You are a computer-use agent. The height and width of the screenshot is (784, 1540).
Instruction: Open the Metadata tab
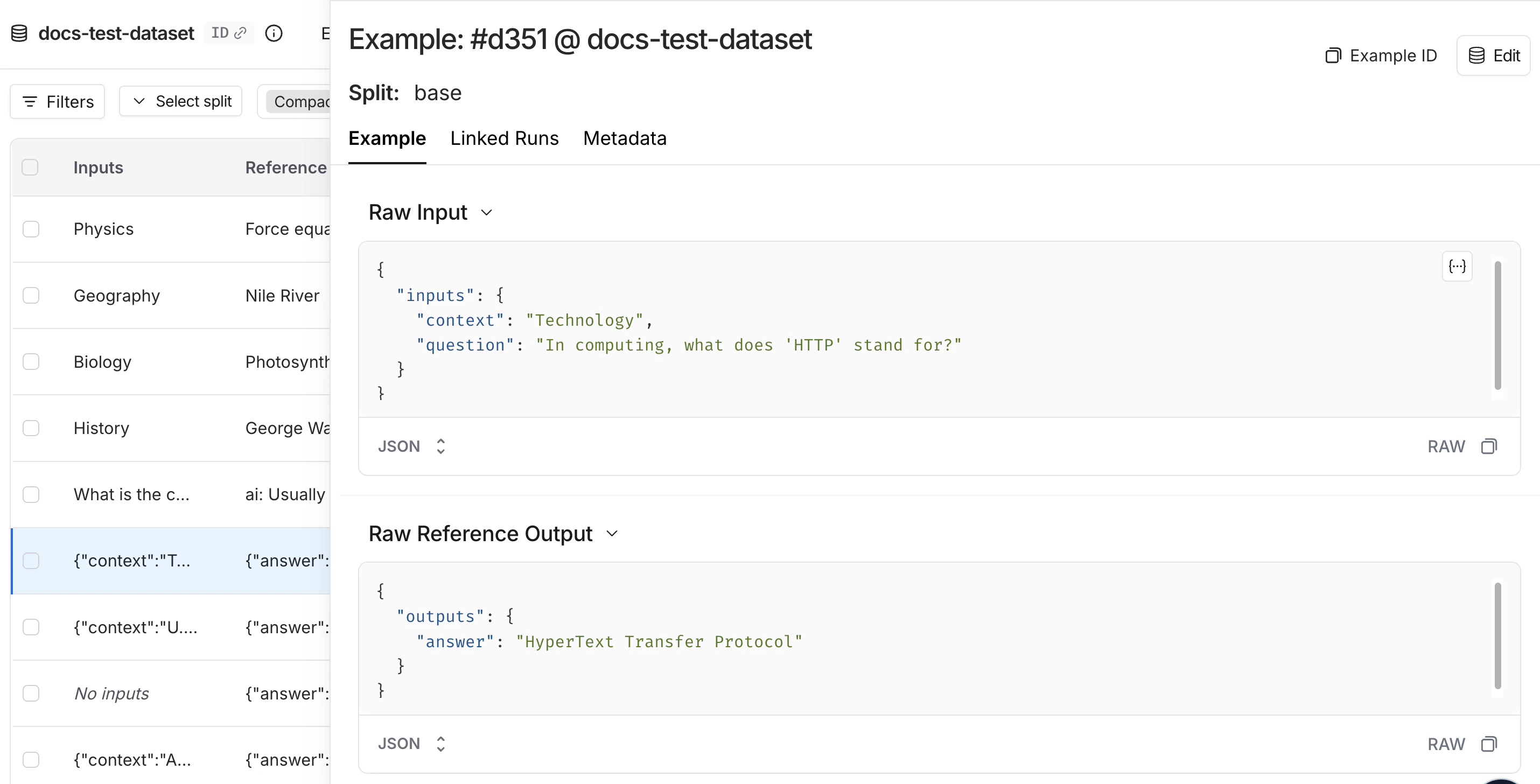click(624, 138)
